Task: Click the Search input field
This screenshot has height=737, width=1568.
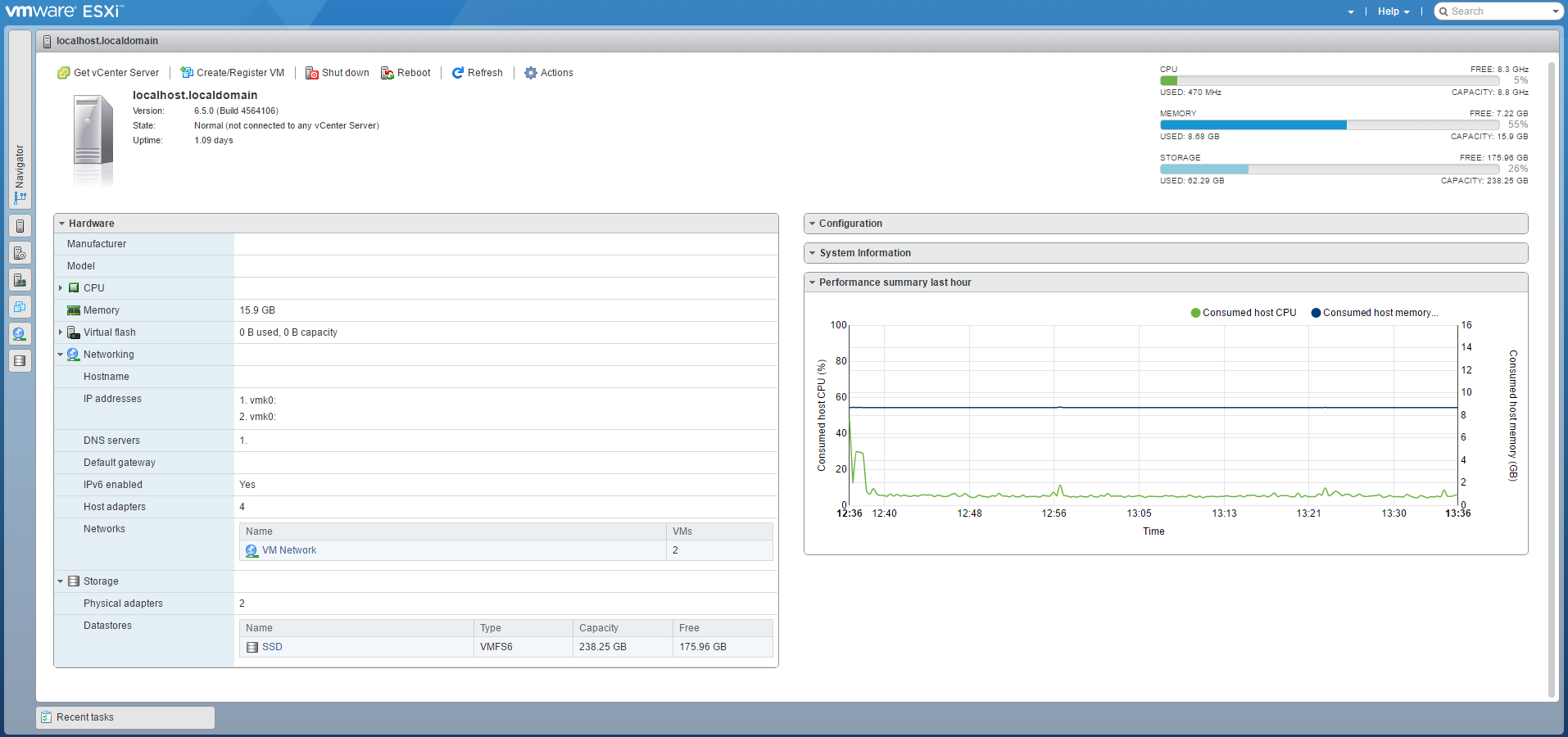Action: coord(1498,11)
